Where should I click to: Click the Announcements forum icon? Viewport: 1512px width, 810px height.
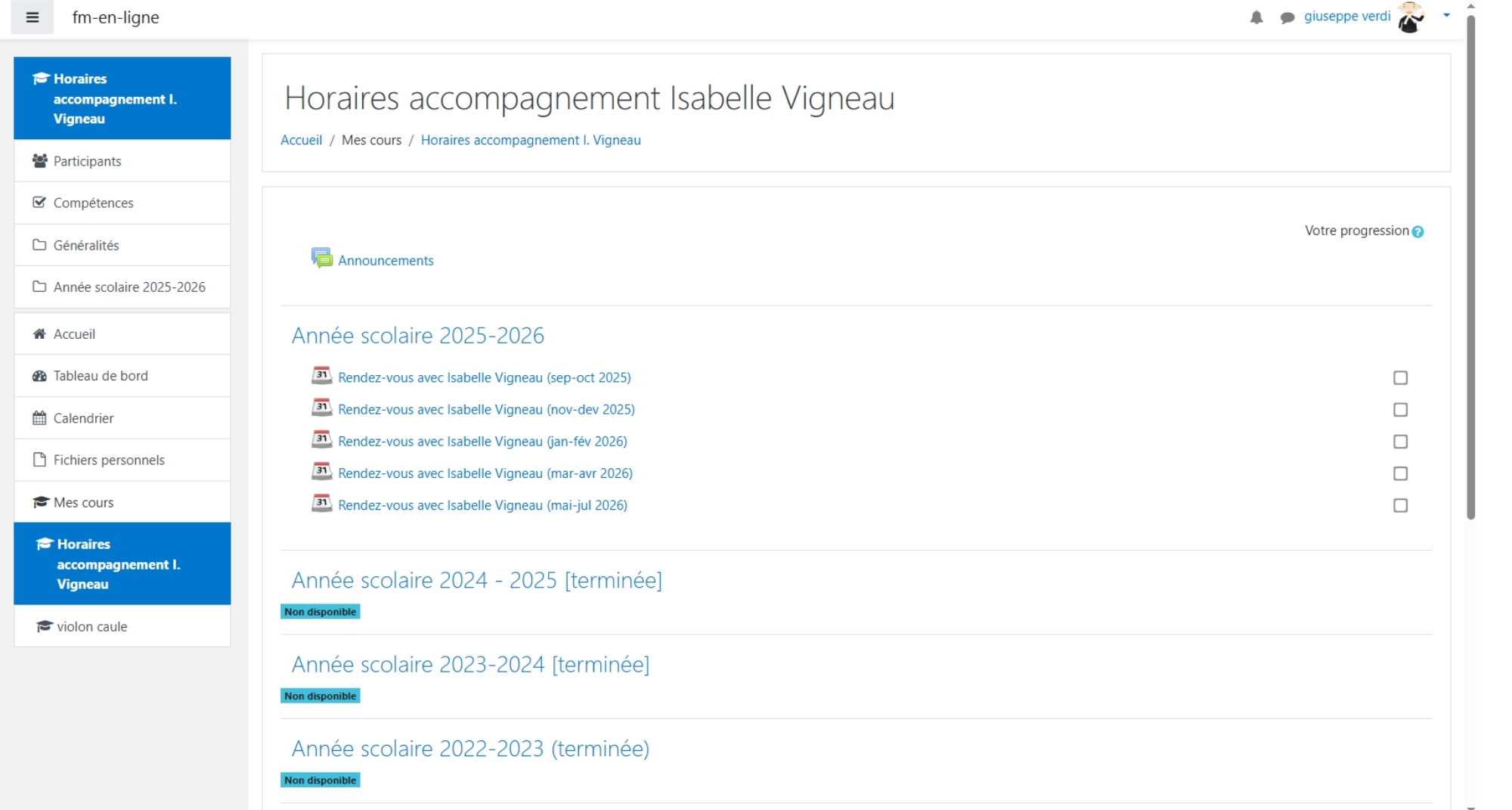(x=322, y=259)
